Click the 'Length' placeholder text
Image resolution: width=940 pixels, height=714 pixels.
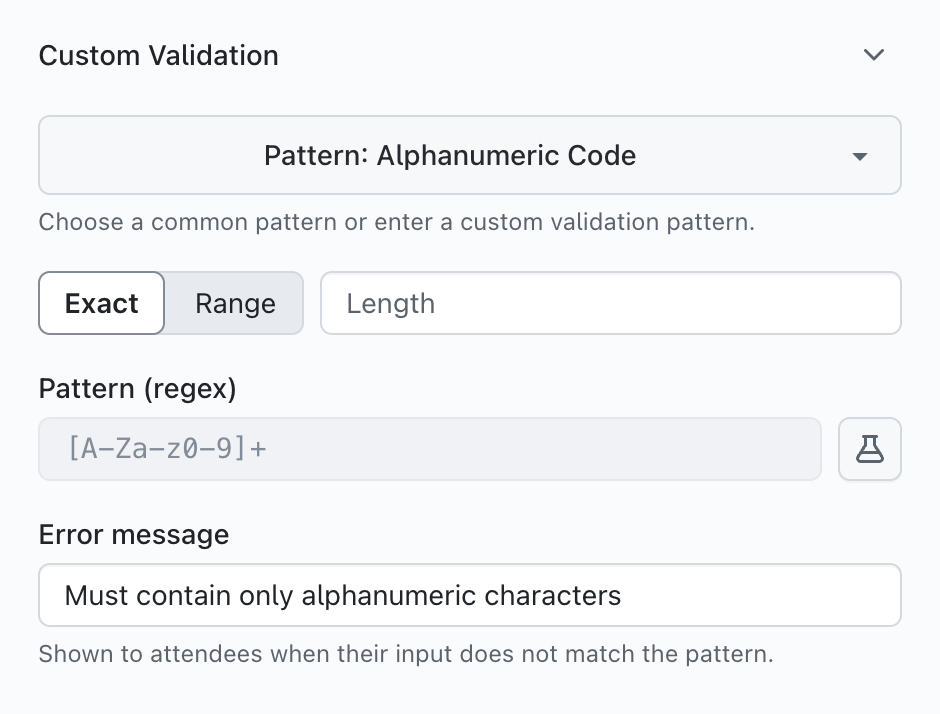pyautogui.click(x=390, y=303)
